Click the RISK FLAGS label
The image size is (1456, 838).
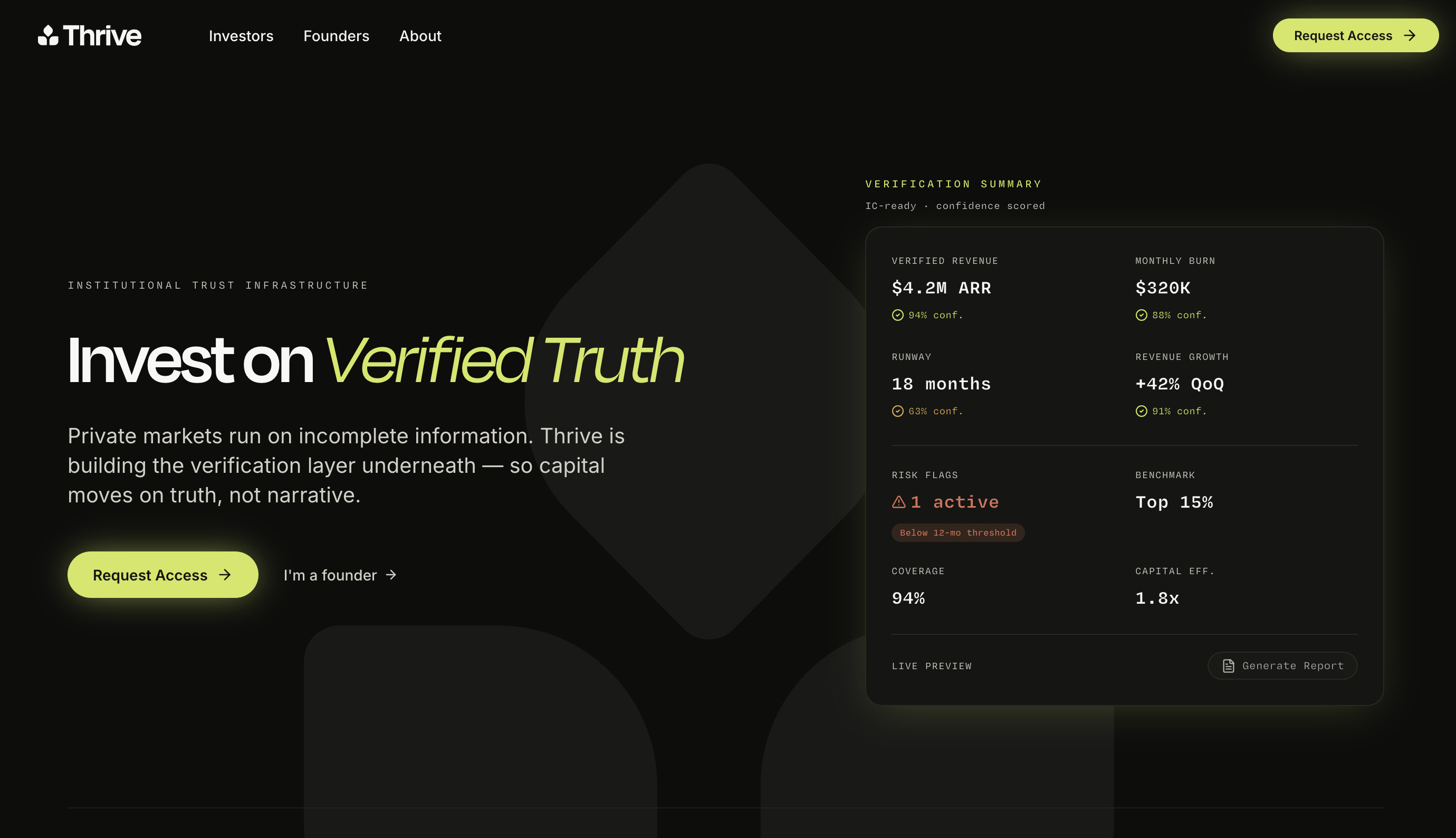pyautogui.click(x=924, y=475)
